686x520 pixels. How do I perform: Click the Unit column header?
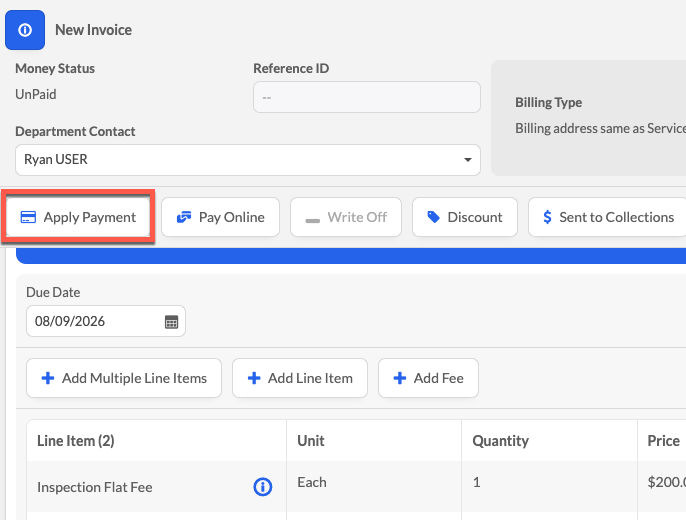tap(311, 441)
